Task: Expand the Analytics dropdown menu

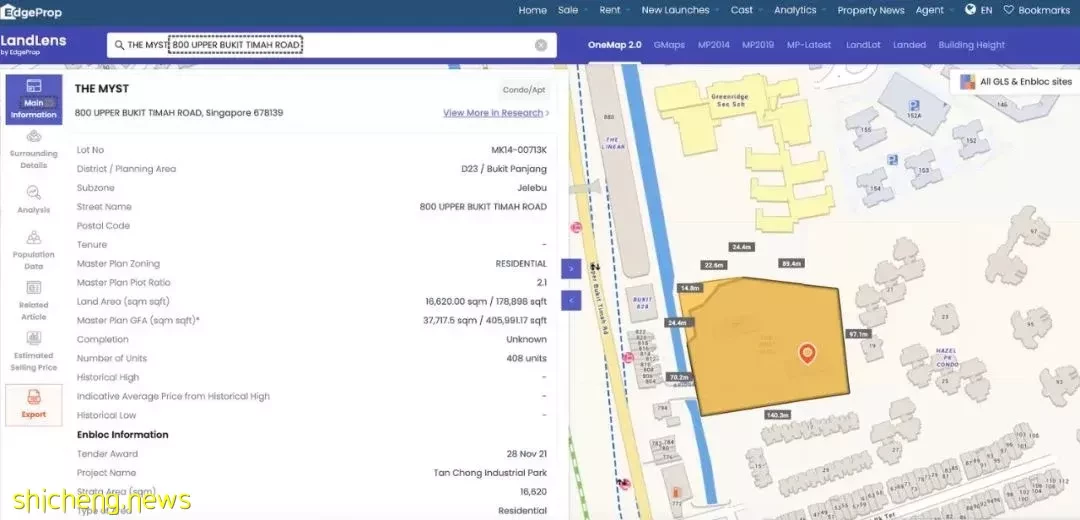Action: point(800,10)
